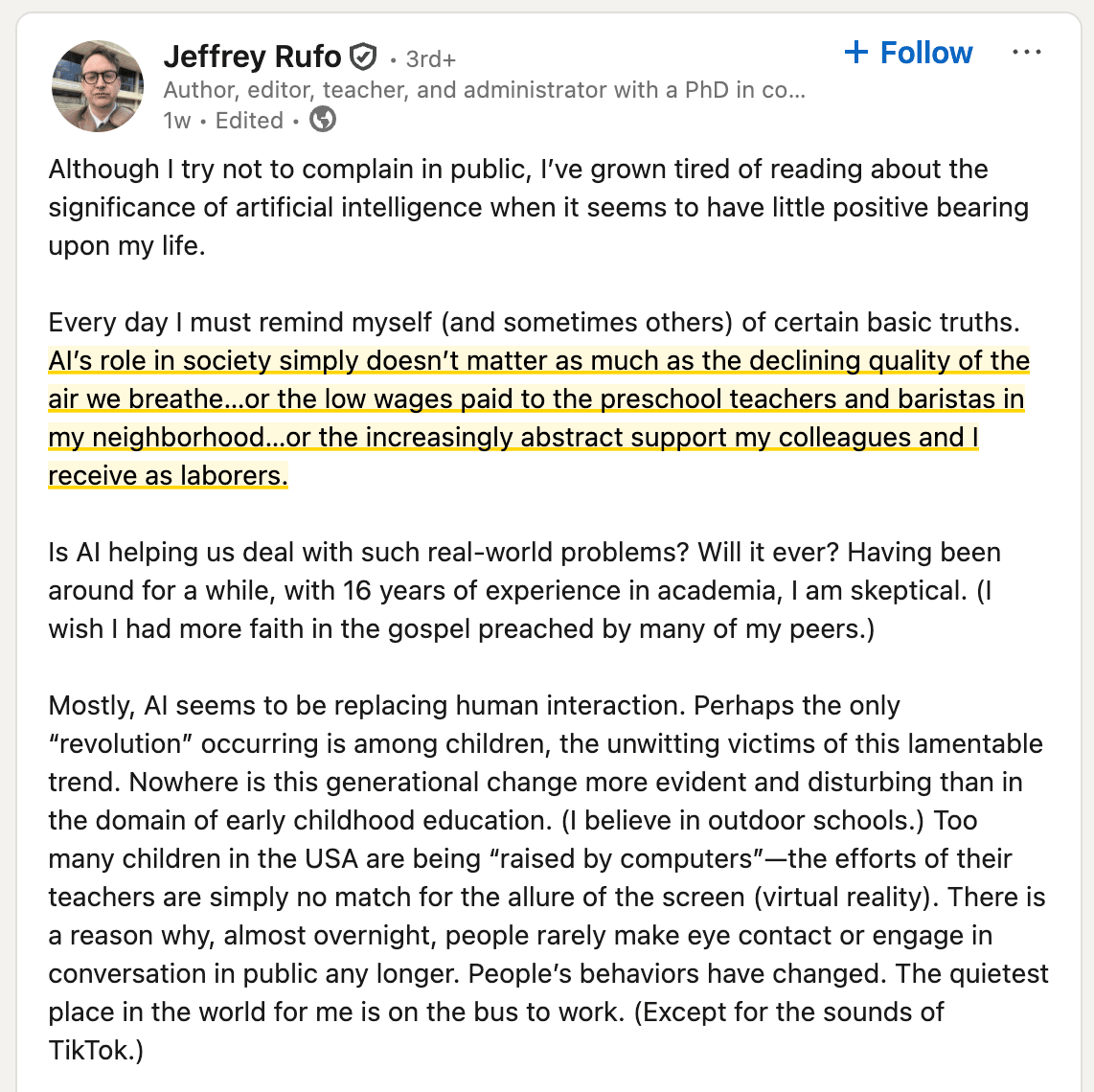Click the yellow highlighted sentence about AI's role
This screenshot has height=1092, width=1094.
538,399
